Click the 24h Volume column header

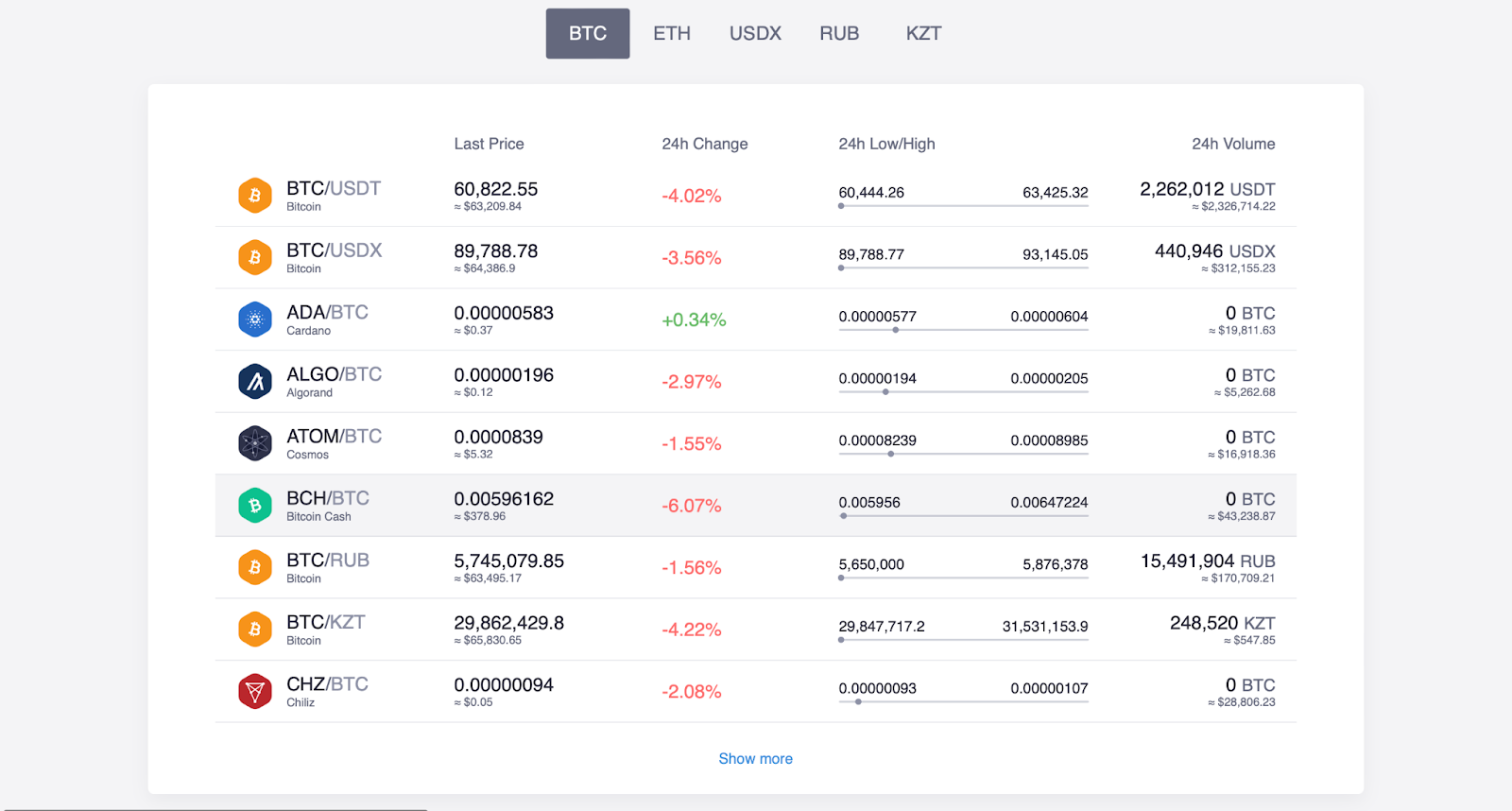point(1233,144)
